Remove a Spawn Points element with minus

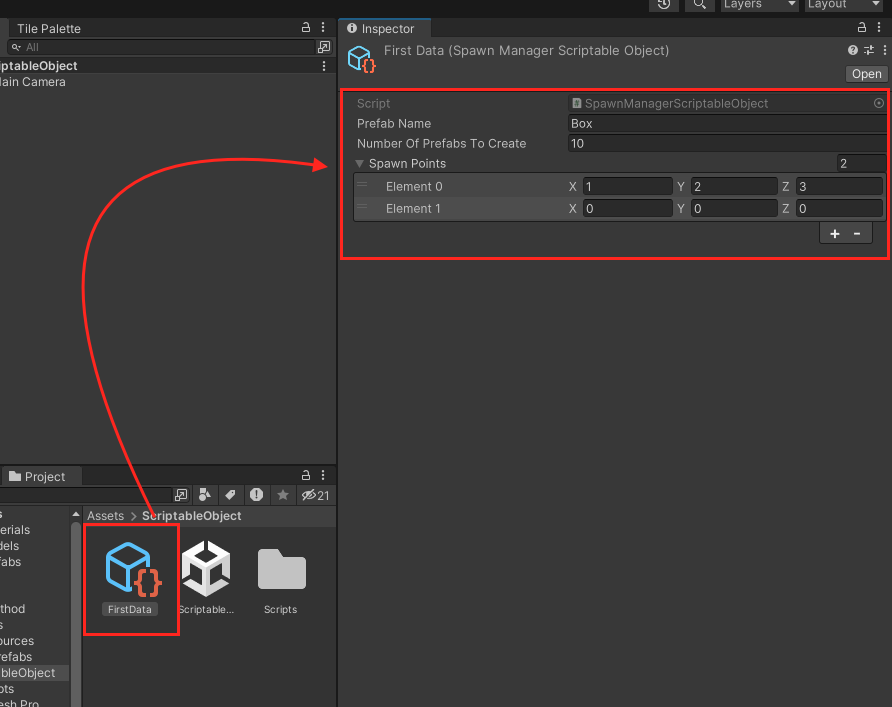click(857, 234)
